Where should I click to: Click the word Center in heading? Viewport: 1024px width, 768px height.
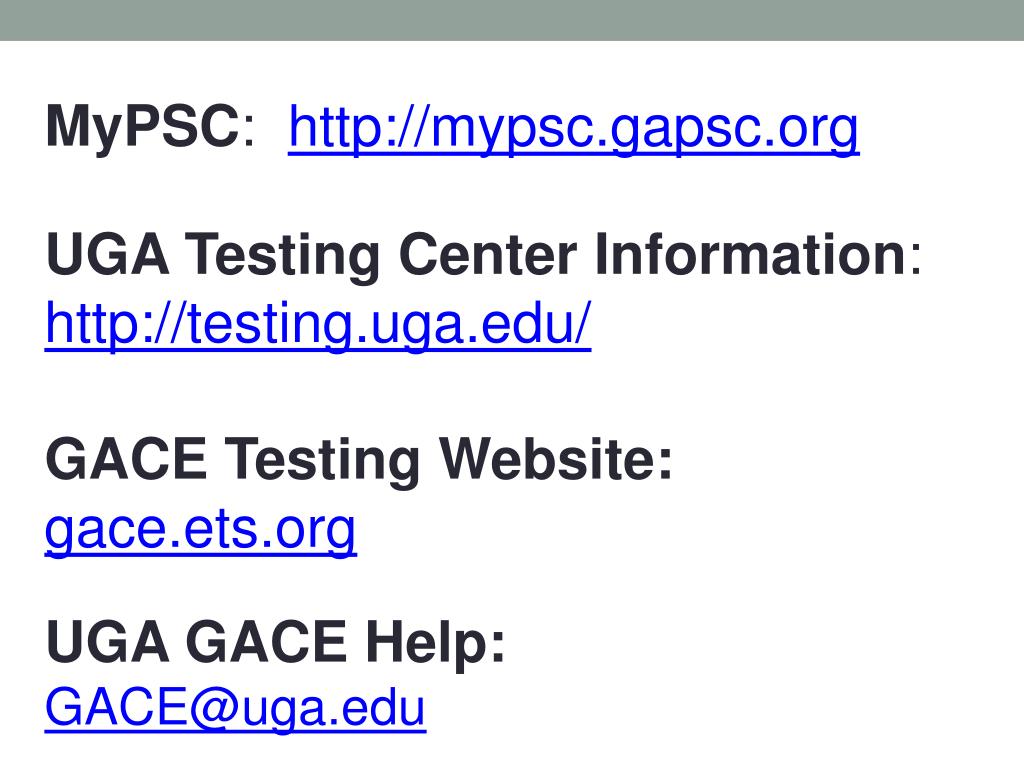(487, 255)
